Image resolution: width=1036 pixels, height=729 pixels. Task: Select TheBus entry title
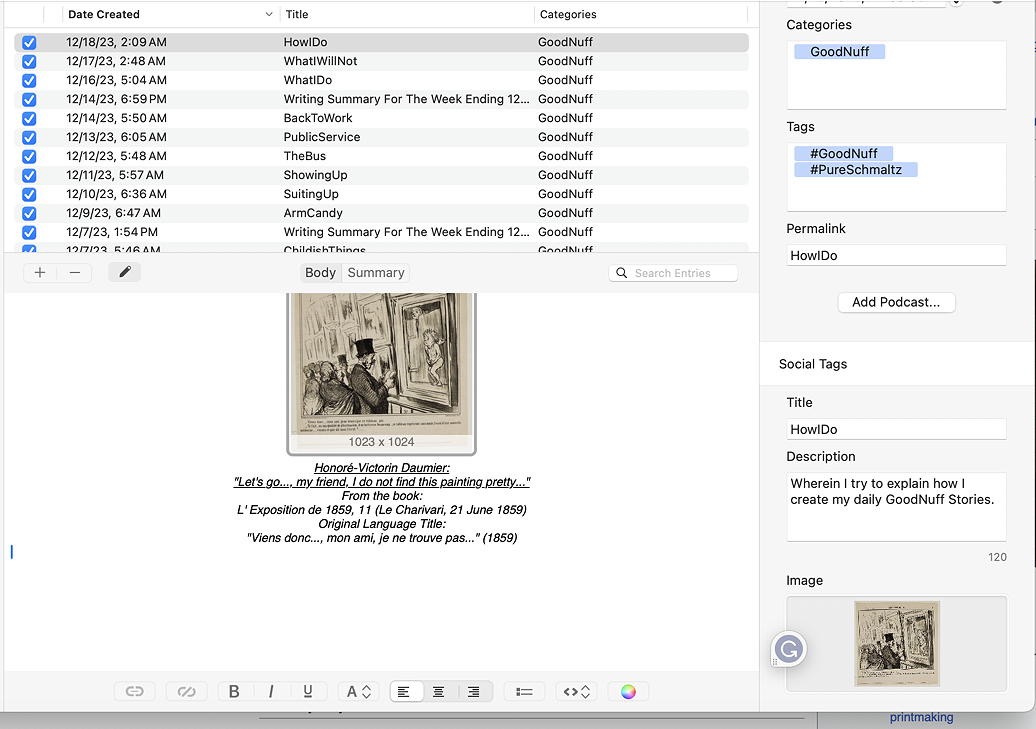(x=305, y=157)
